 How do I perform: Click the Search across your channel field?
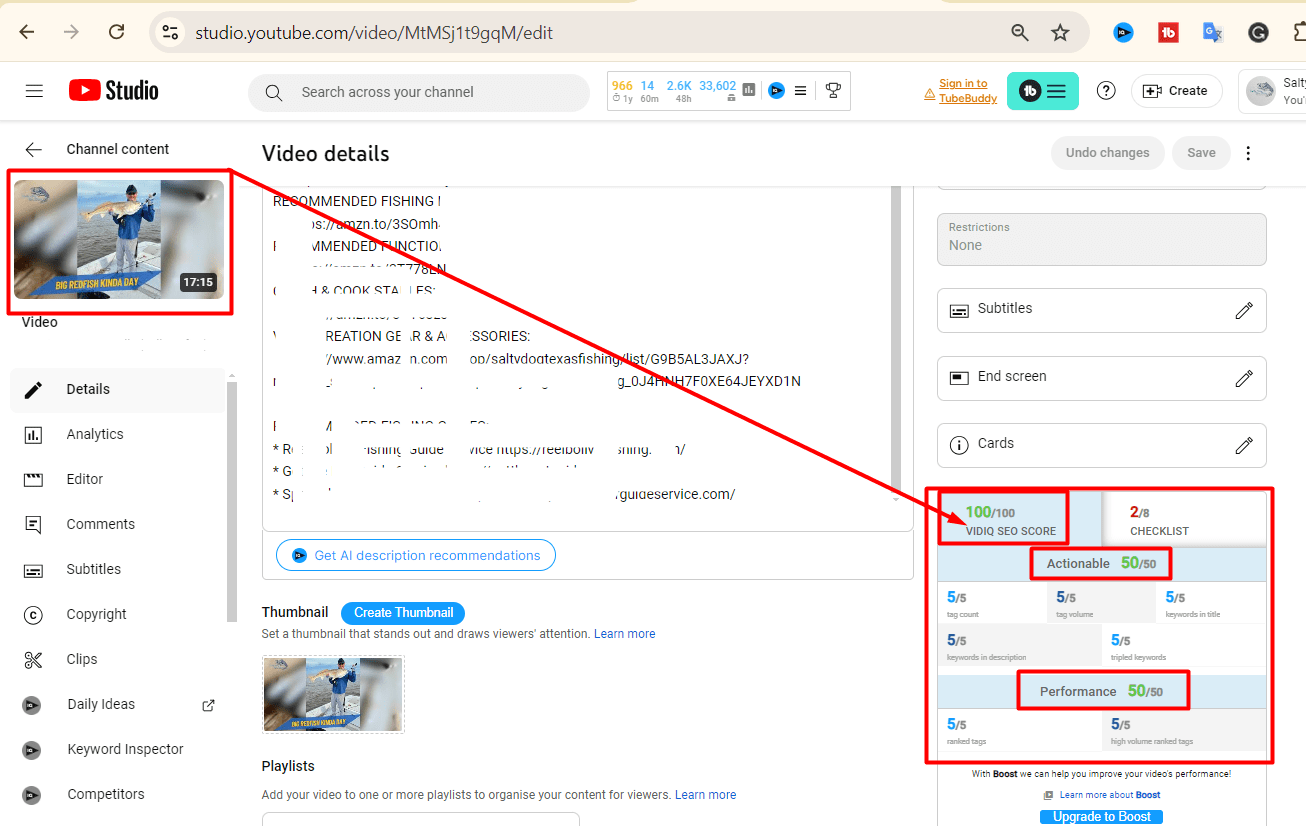(x=420, y=92)
